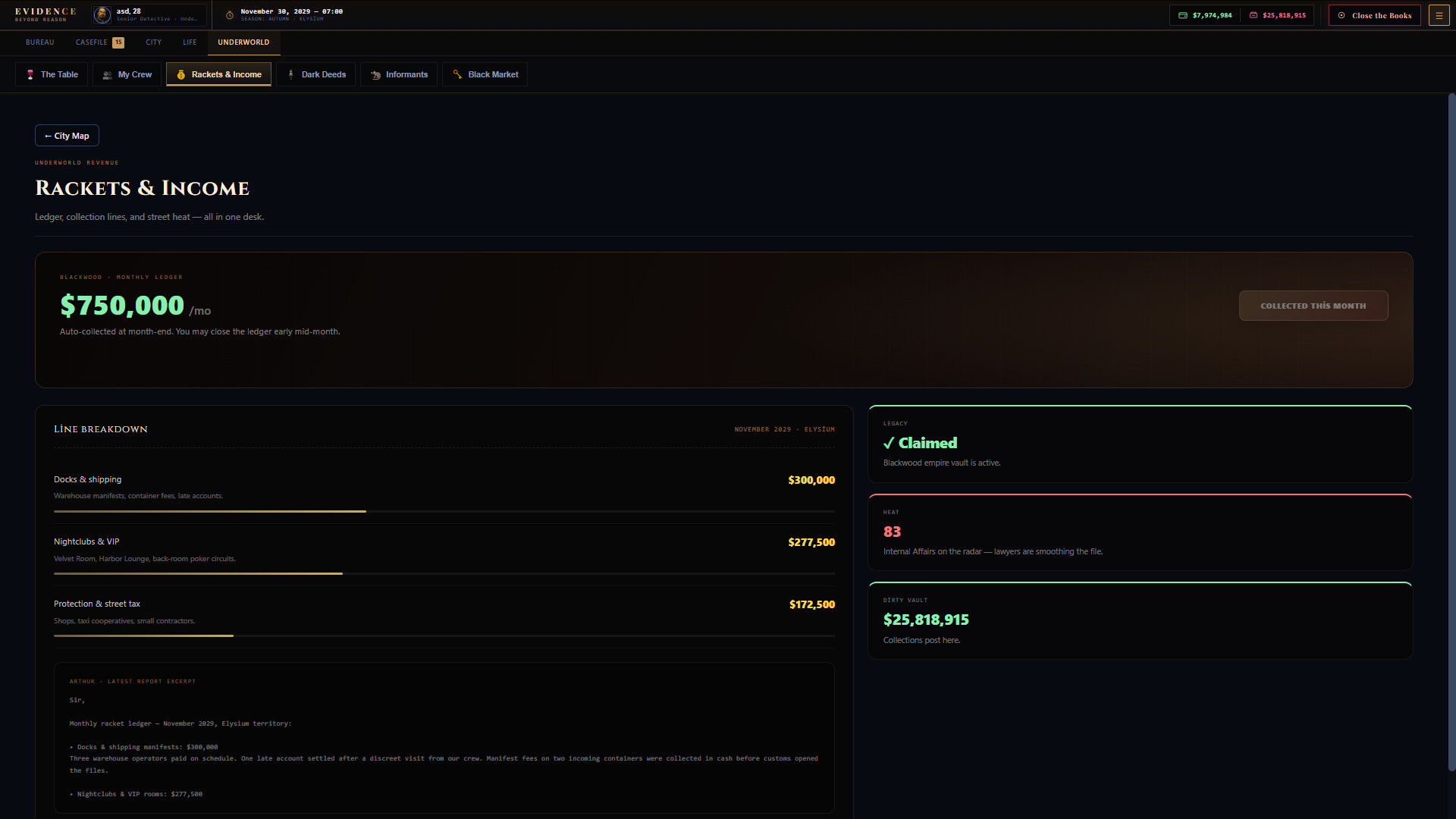
Task: Click the rat icon on Informants
Action: [x=375, y=74]
